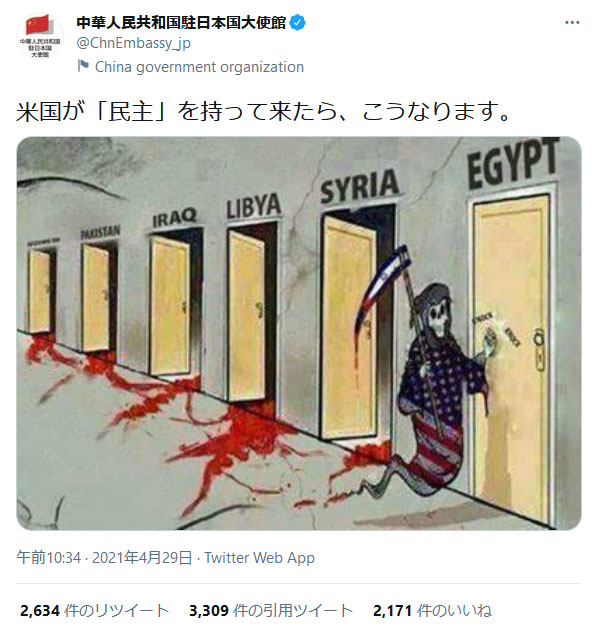The image size is (597, 635).
Task: Click the Chinese embassy profile avatar
Action: [40, 37]
